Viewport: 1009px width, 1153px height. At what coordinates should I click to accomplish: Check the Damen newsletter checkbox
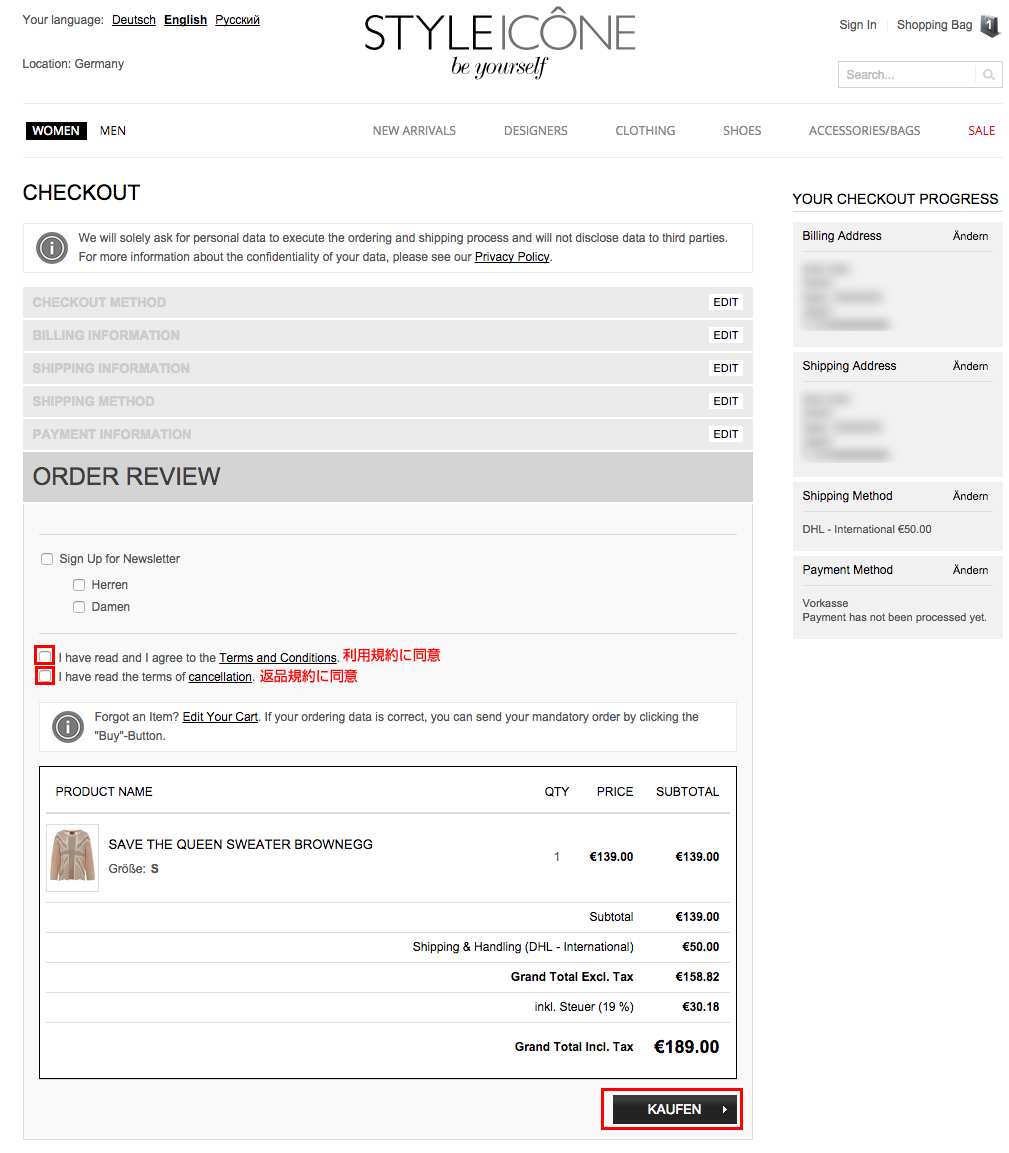coord(79,607)
